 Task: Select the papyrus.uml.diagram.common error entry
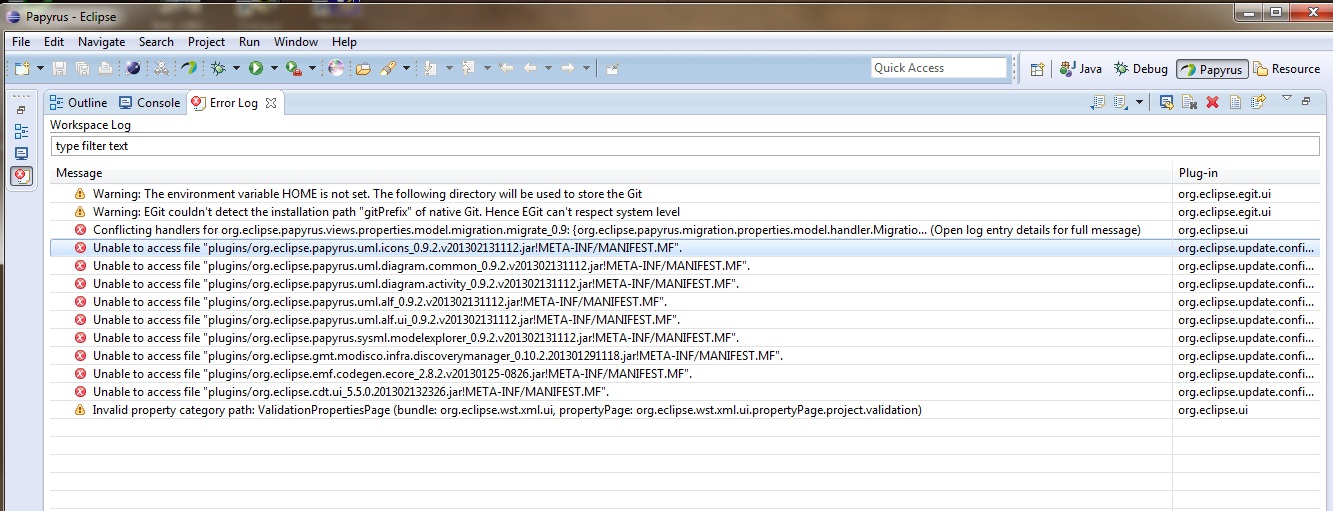click(x=685, y=266)
